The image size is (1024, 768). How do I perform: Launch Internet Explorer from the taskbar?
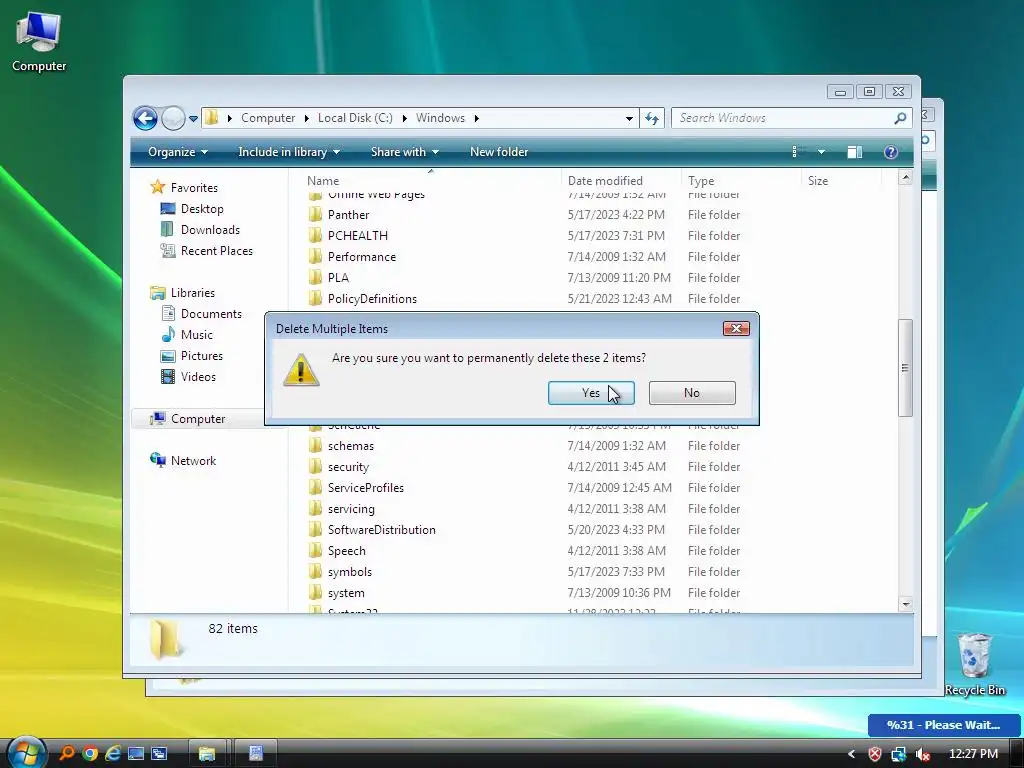(112, 754)
